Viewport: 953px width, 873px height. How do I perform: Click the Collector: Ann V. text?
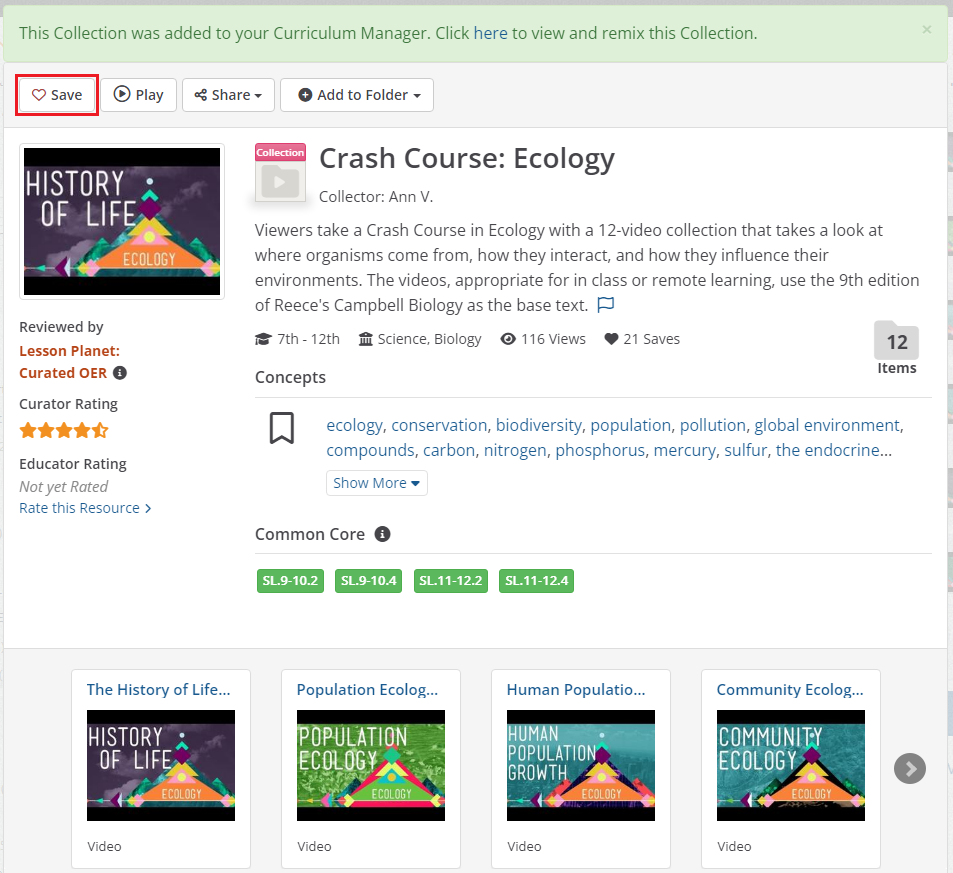[376, 197]
